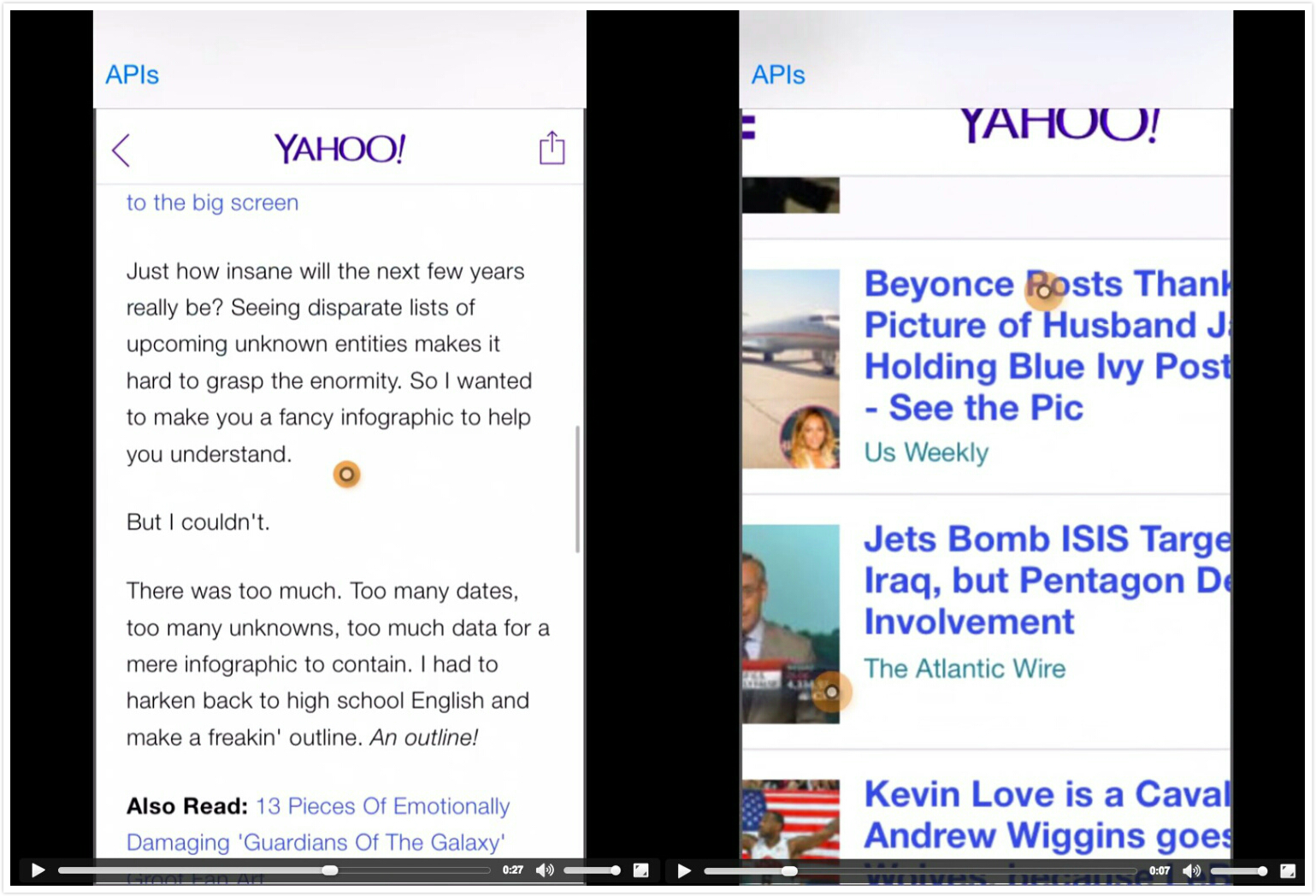The width and height of the screenshot is (1316, 896).
Task: Go back to APIs in right screen
Action: pyautogui.click(x=778, y=75)
